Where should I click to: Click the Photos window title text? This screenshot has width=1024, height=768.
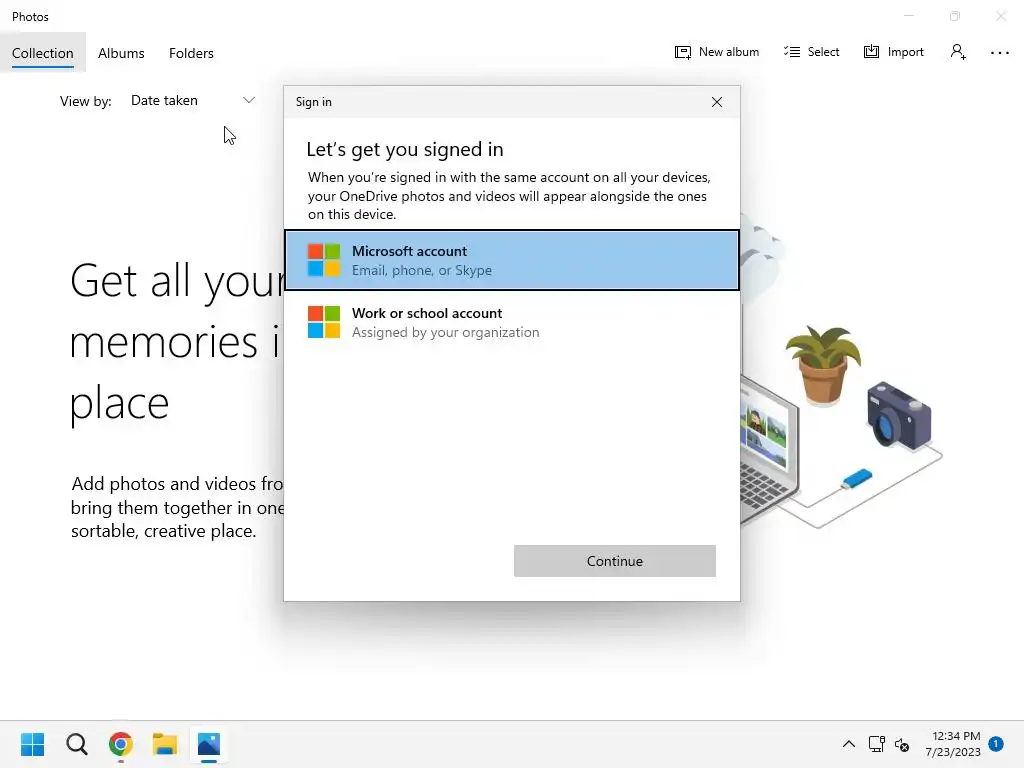pyautogui.click(x=30, y=17)
